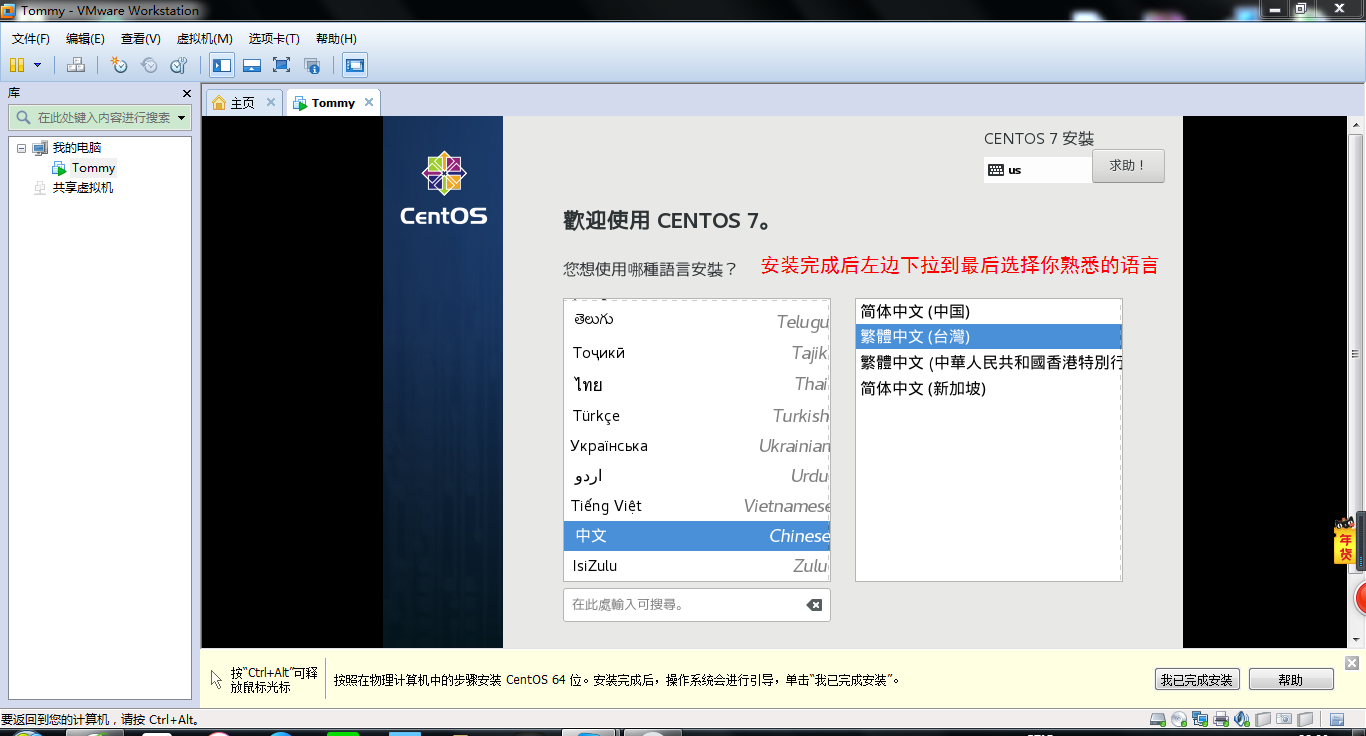
Task: Choose 繁體中文 Hong Kong locale
Action: [x=989, y=362]
